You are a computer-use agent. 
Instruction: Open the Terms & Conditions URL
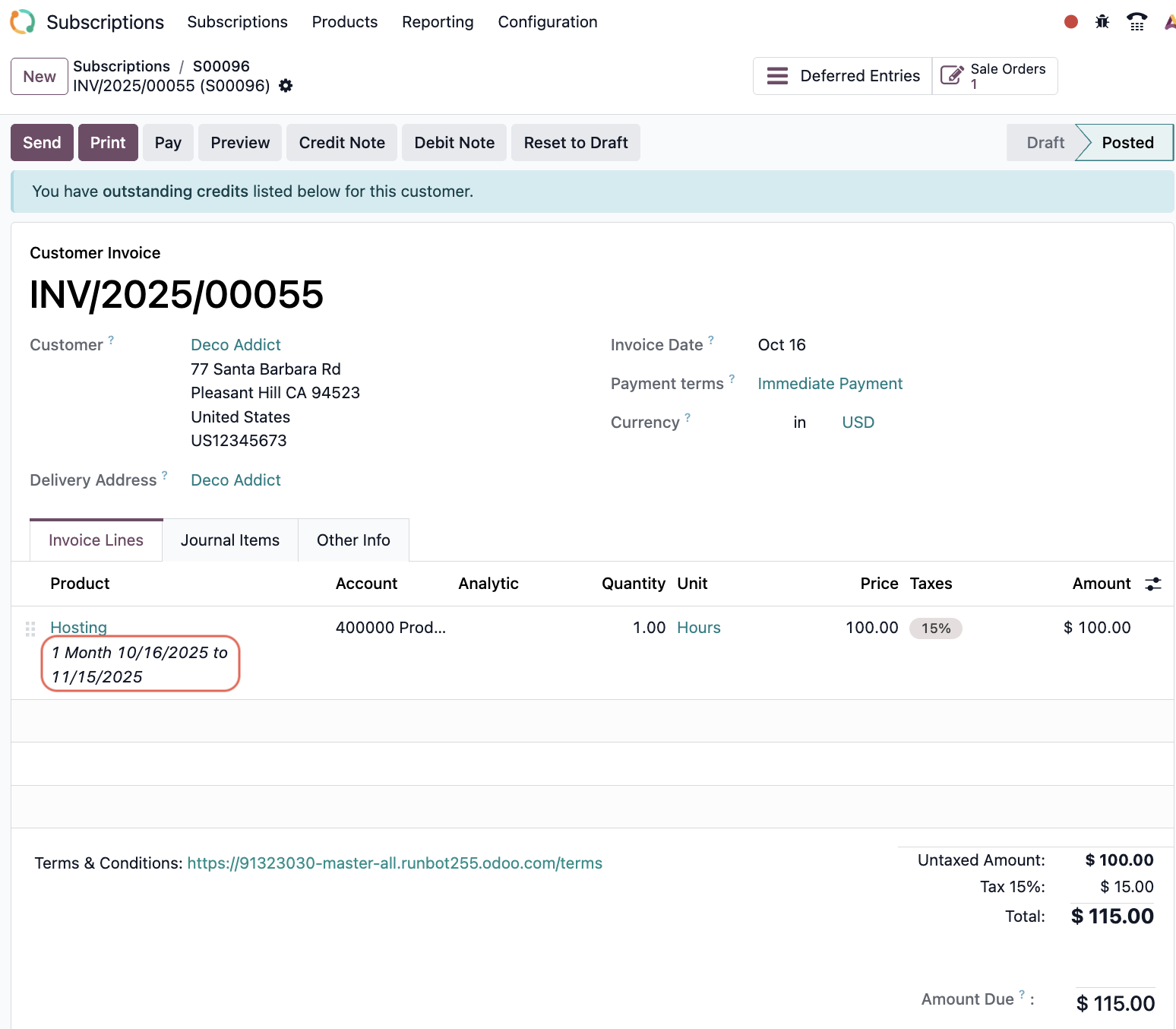[x=394, y=863]
